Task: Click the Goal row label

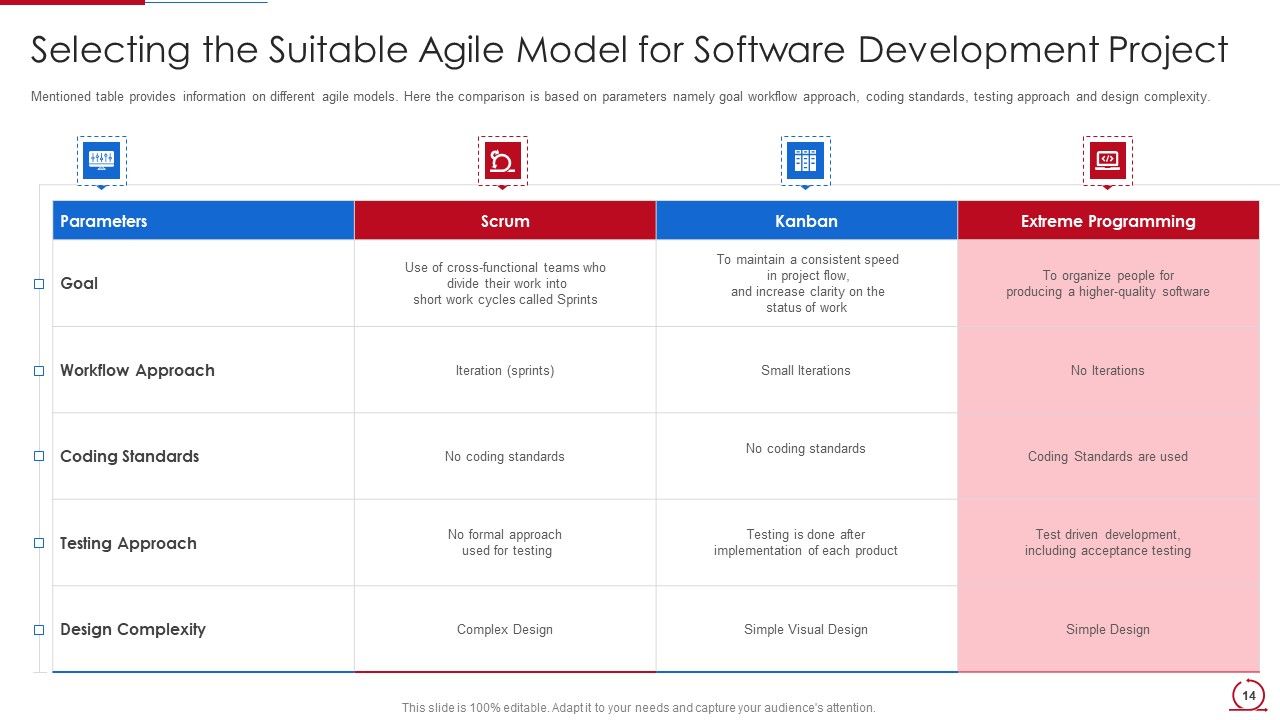Action: (x=79, y=284)
